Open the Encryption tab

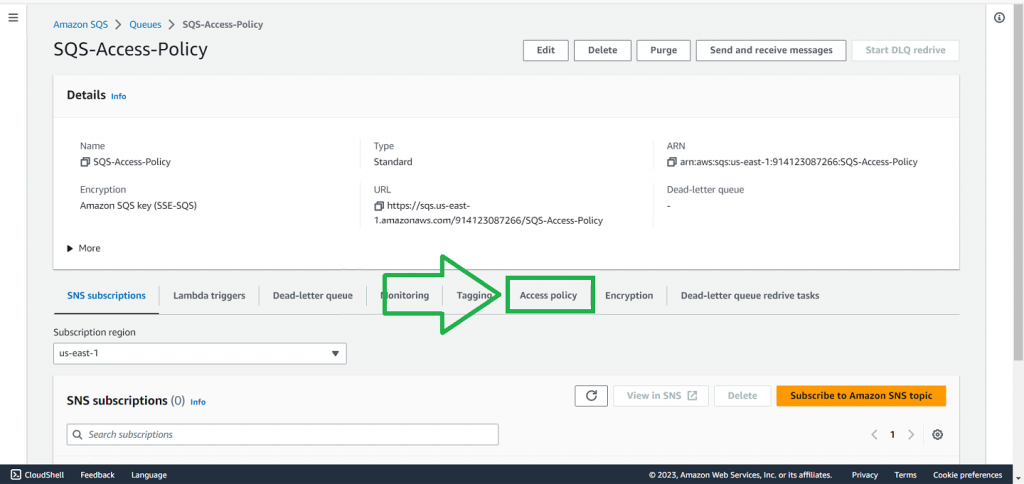(629, 296)
